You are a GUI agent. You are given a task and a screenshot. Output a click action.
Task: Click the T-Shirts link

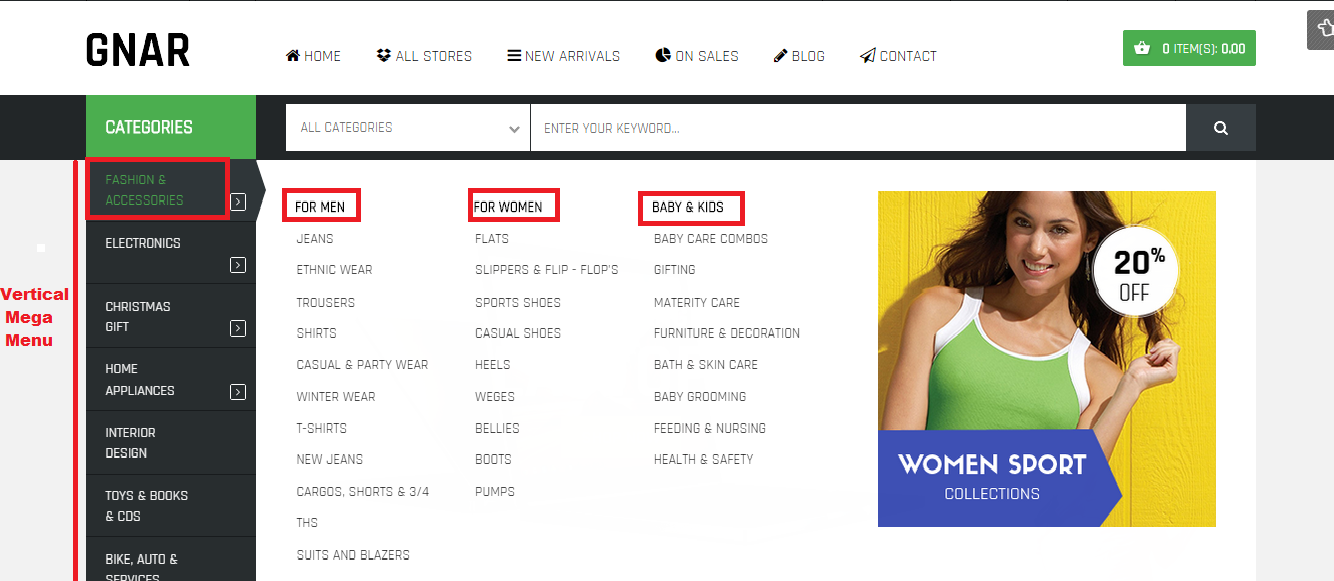[x=322, y=428]
